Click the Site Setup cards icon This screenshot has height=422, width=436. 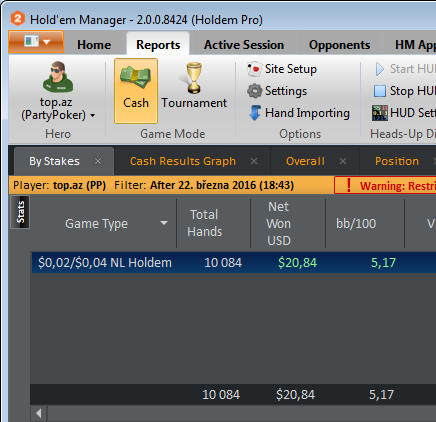tap(254, 69)
